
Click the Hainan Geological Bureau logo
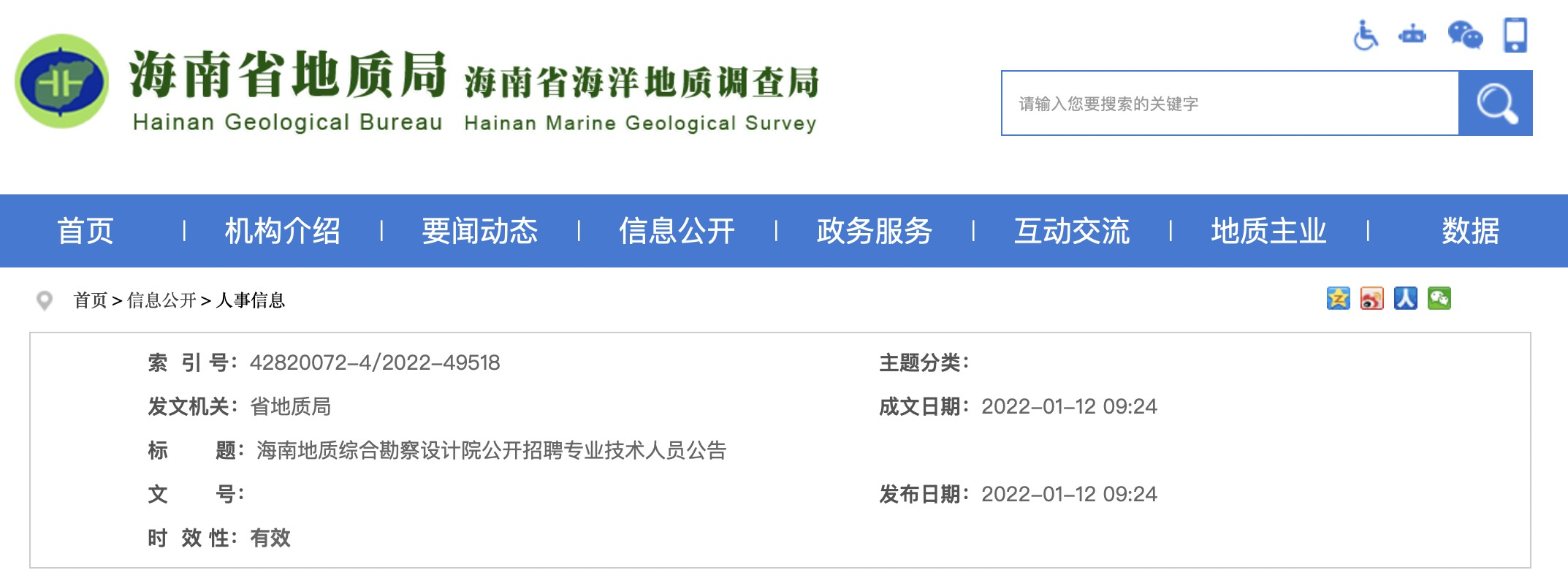61,81
